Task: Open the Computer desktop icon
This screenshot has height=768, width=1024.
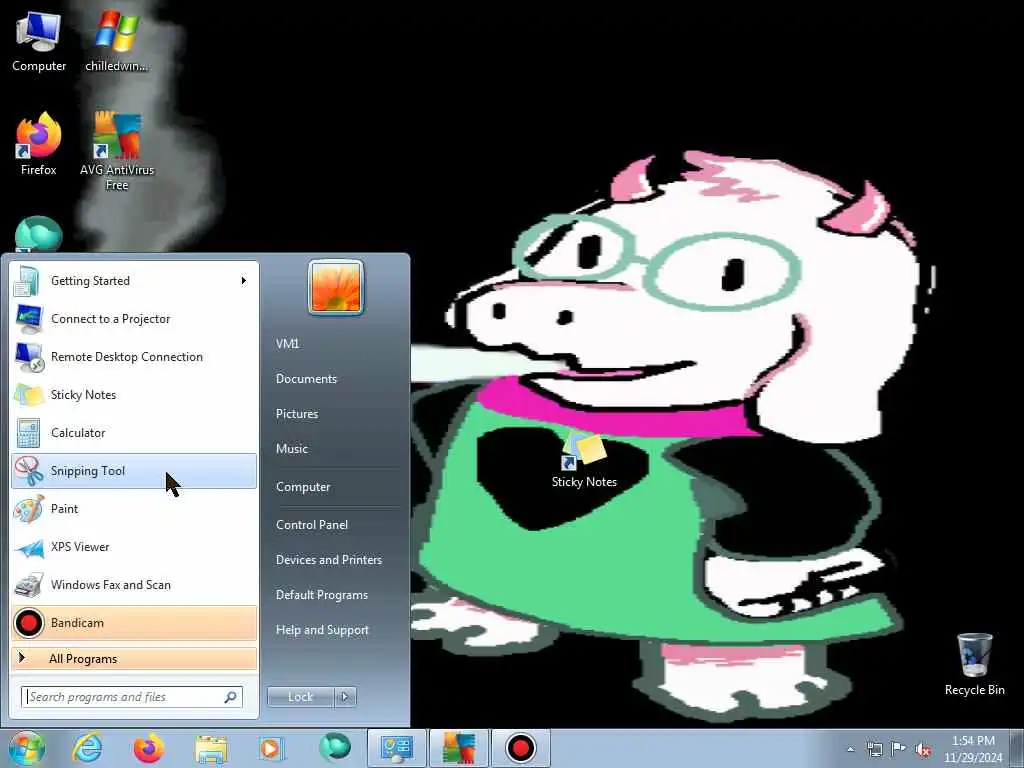Action: click(39, 40)
